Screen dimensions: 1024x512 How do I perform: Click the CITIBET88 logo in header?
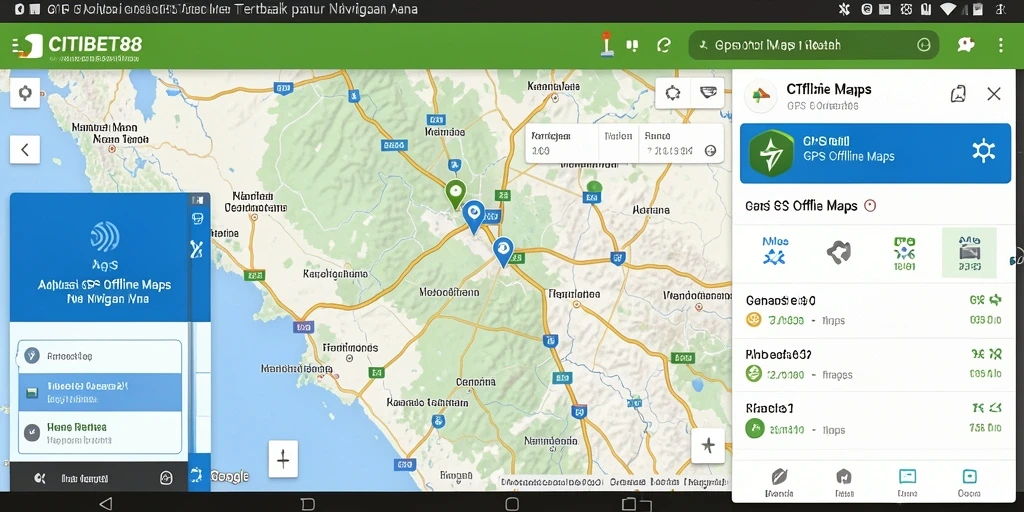coord(76,45)
